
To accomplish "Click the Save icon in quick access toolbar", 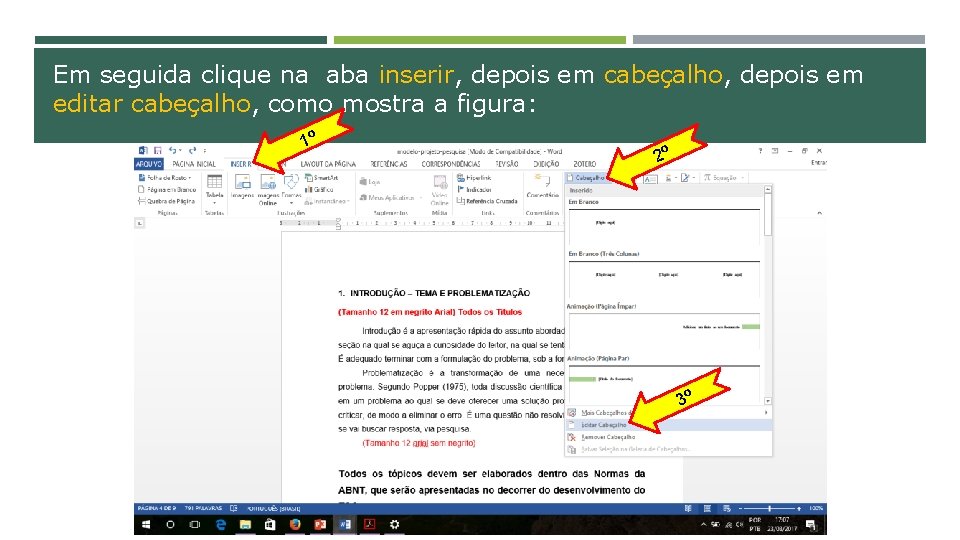I will coord(158,151).
